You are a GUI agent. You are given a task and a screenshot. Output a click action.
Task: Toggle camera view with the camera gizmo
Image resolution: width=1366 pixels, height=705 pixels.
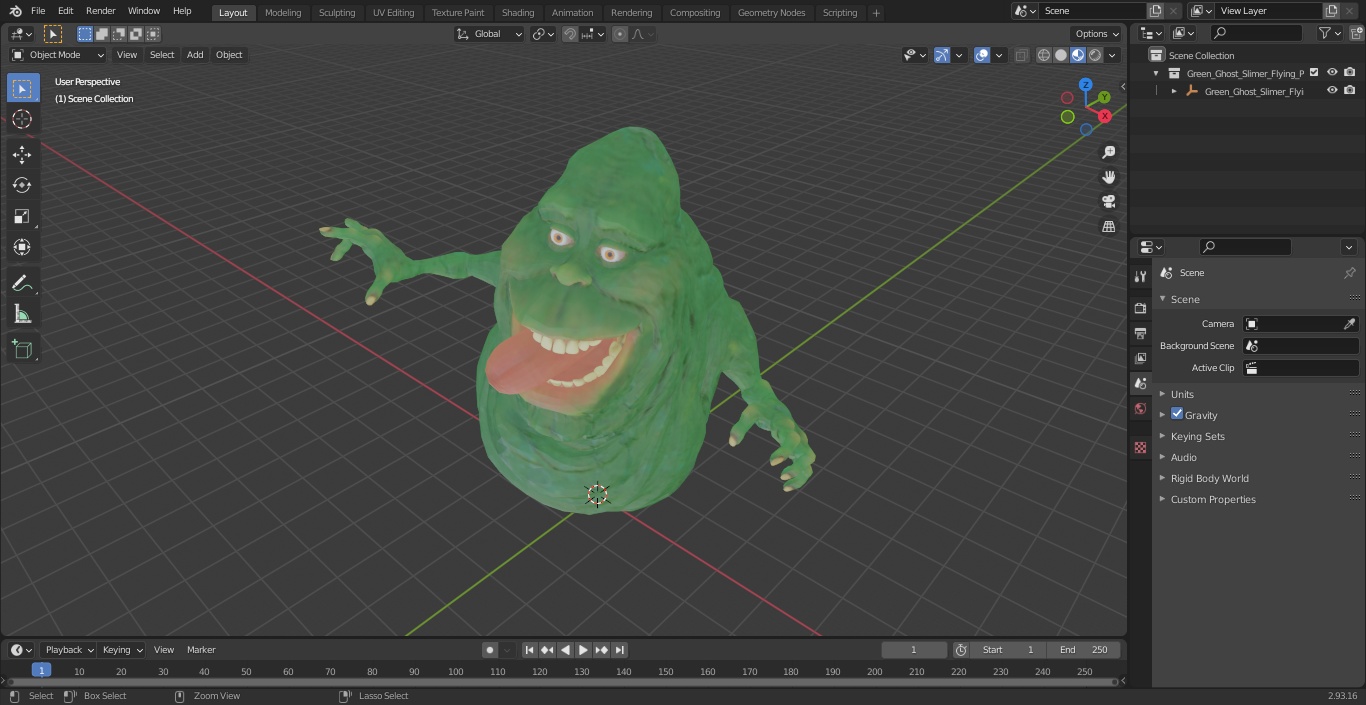coord(1108,202)
